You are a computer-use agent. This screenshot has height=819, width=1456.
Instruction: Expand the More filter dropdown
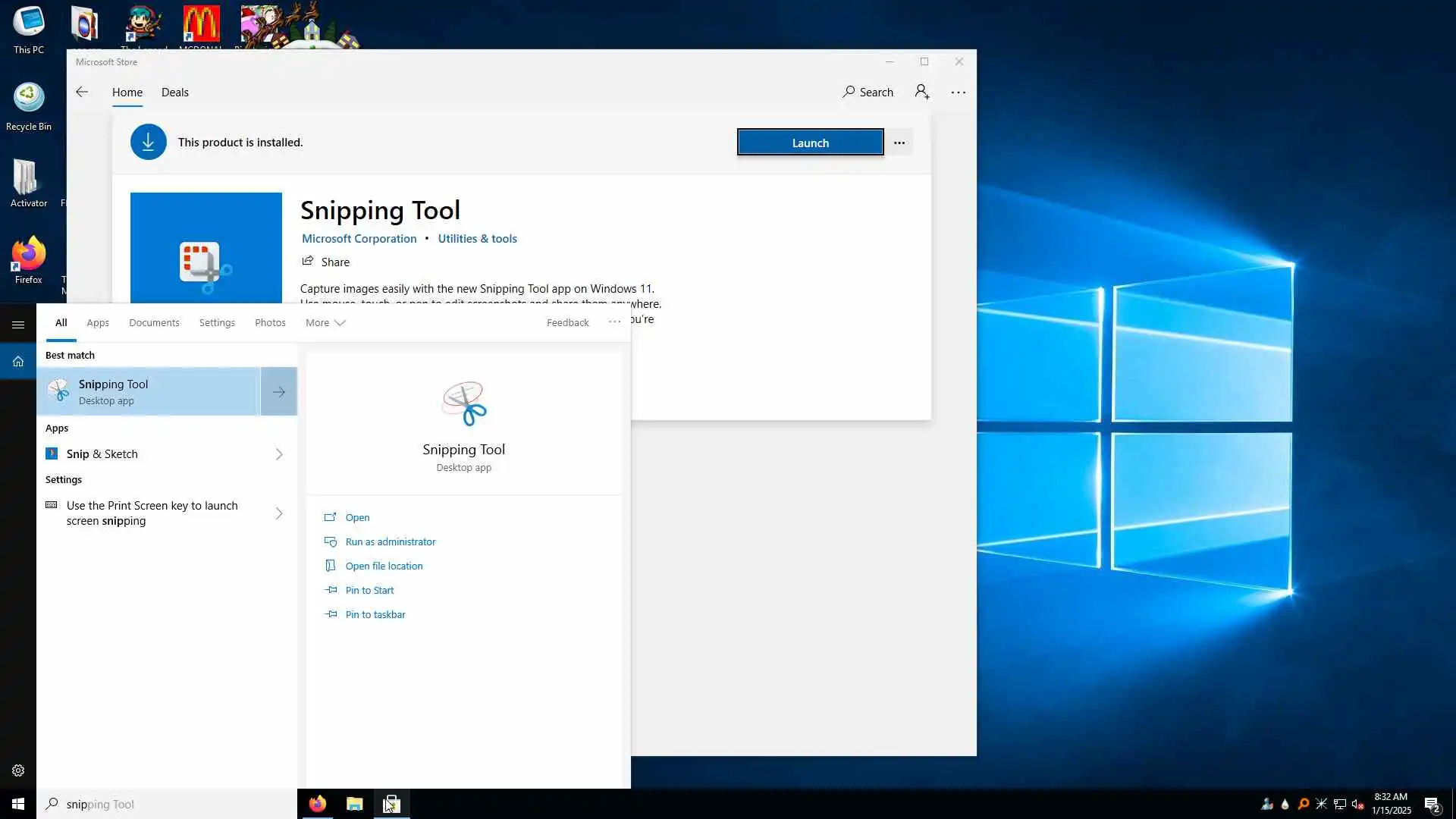pyautogui.click(x=325, y=322)
